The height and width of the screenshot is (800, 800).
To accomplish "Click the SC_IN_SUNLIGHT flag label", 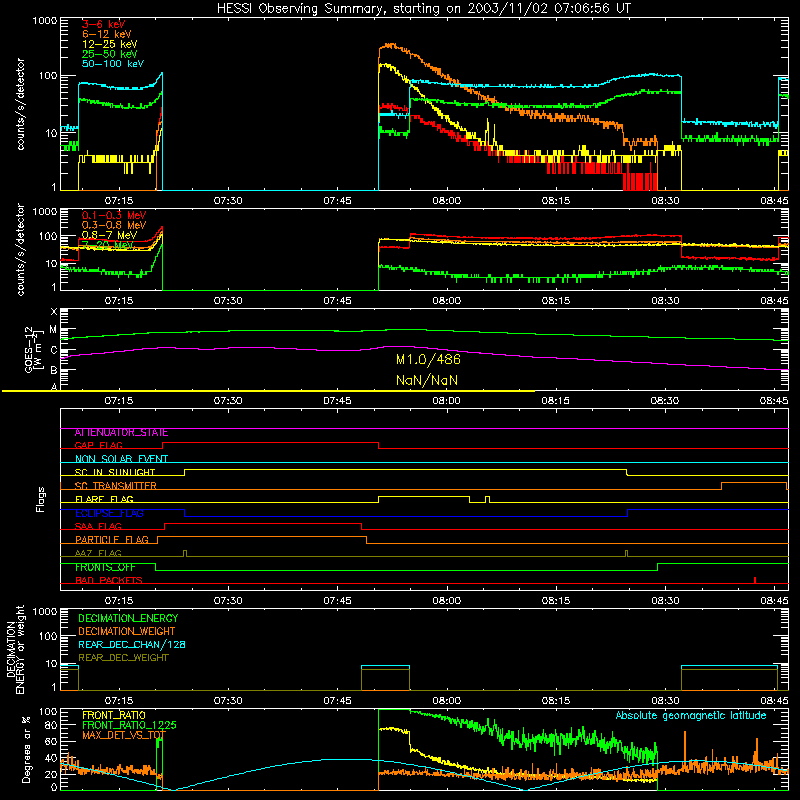I will coord(115,472).
